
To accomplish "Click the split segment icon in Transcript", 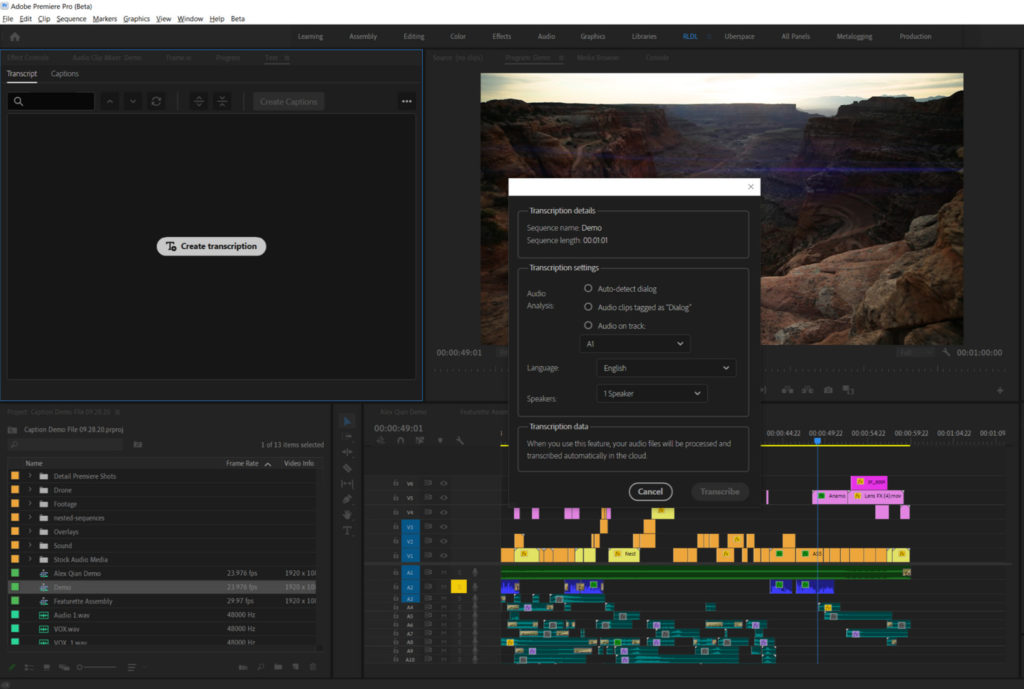I will (x=199, y=101).
